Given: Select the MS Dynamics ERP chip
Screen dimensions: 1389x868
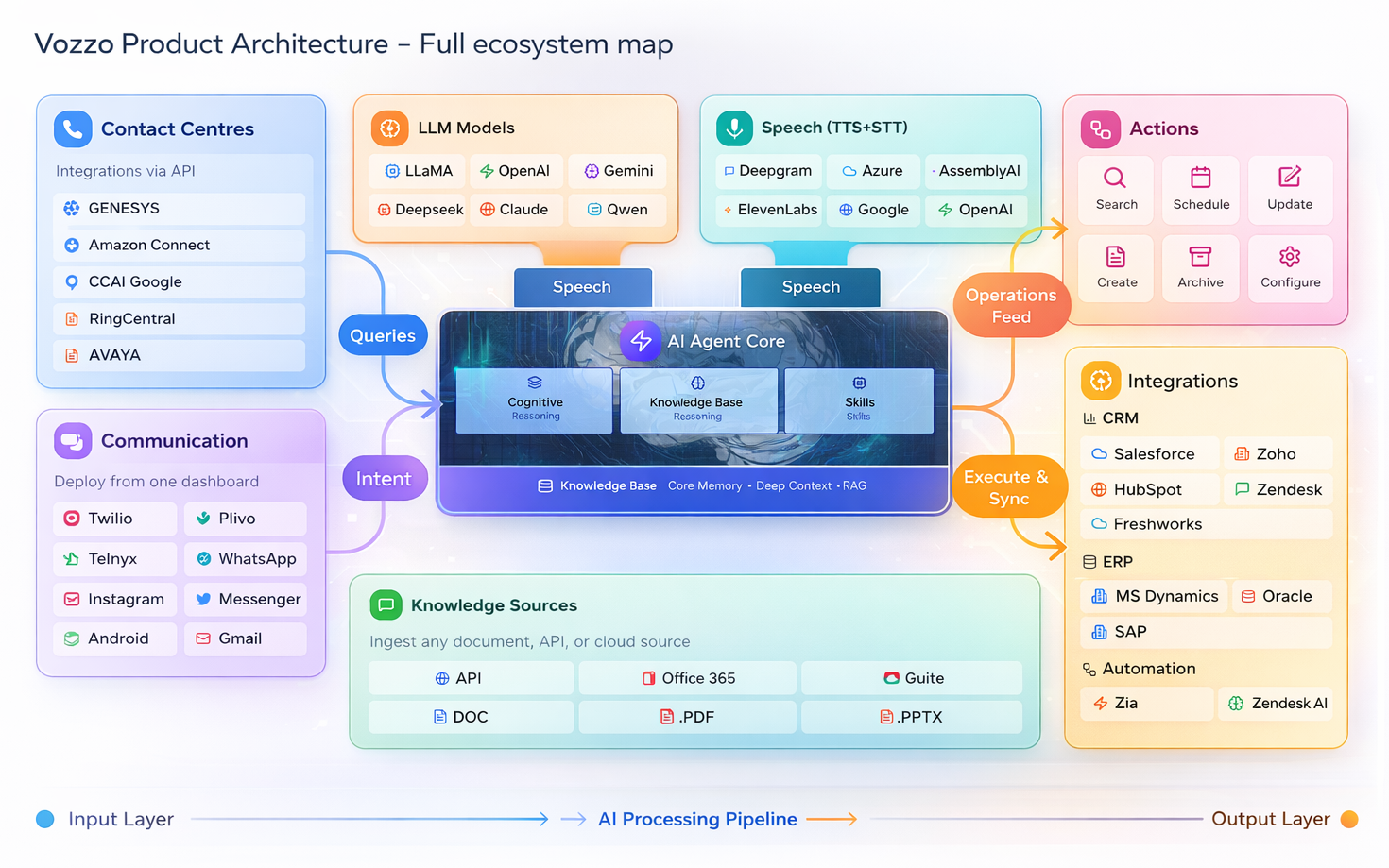Looking at the screenshot, I should (x=1154, y=596).
